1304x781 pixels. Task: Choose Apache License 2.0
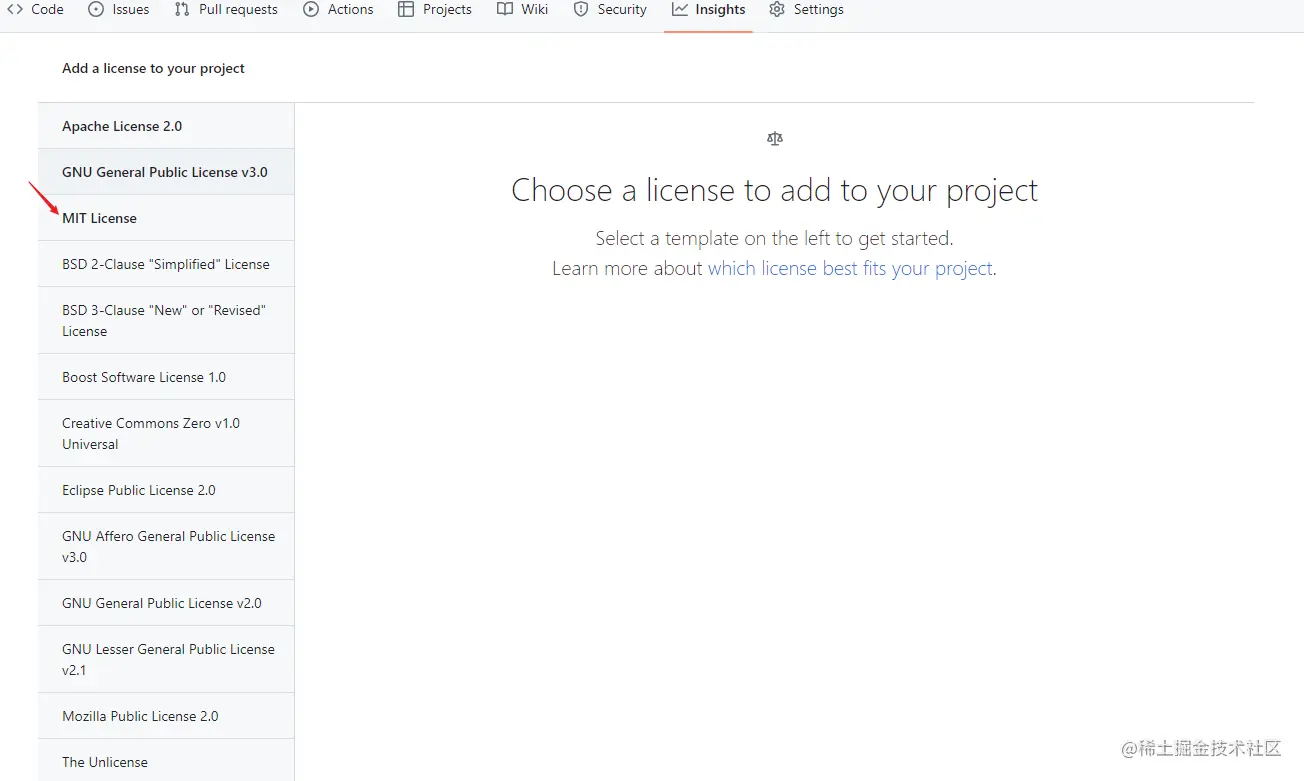tap(122, 126)
